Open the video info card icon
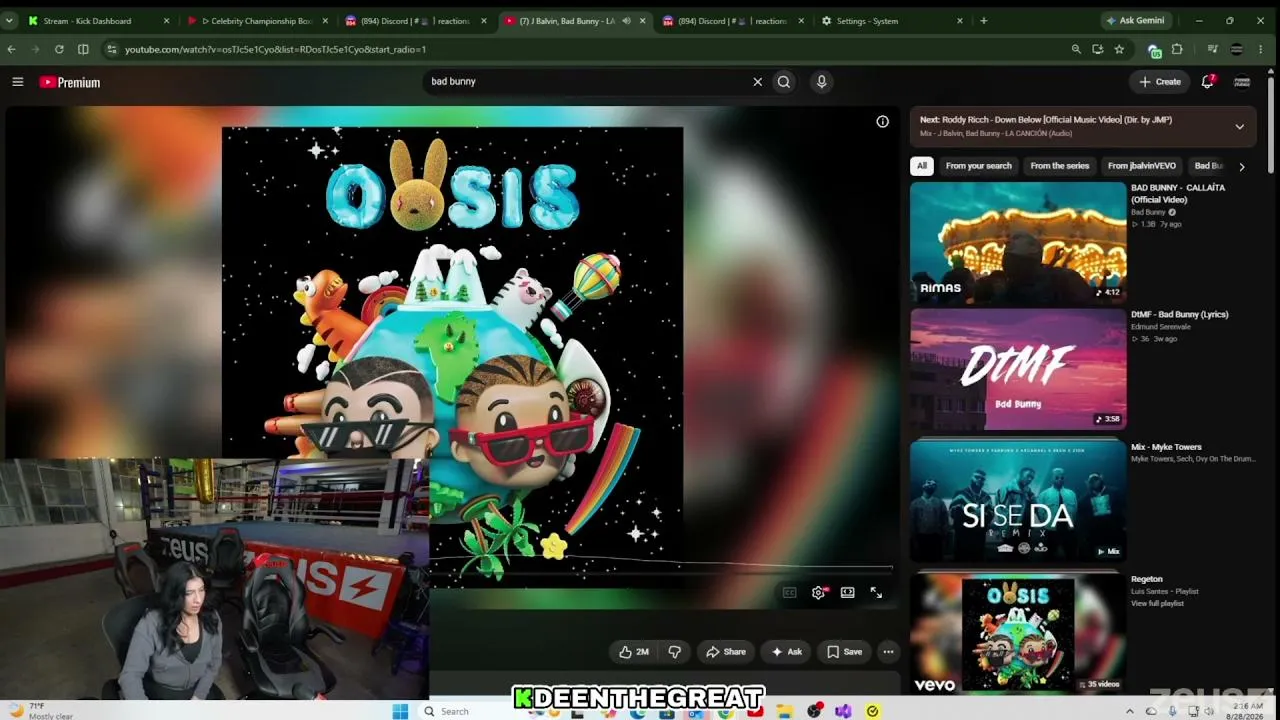Viewport: 1280px width, 720px height. 882,121
